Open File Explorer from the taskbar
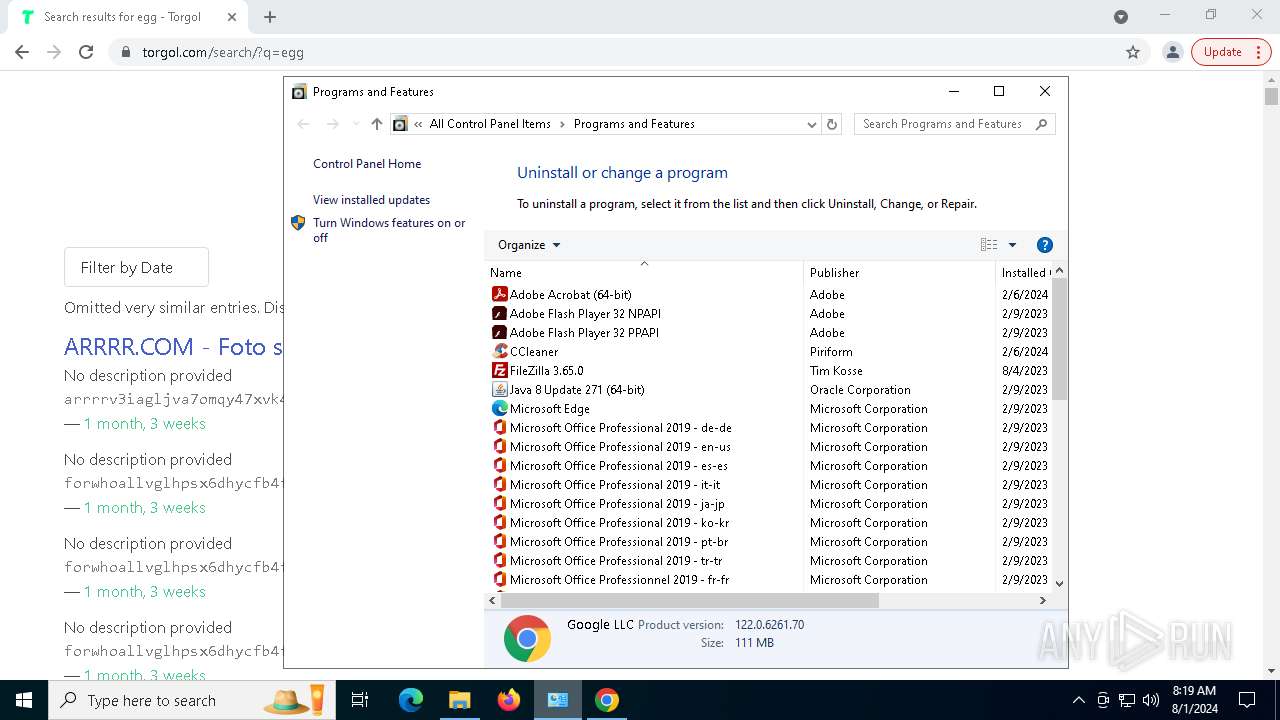 coord(459,700)
